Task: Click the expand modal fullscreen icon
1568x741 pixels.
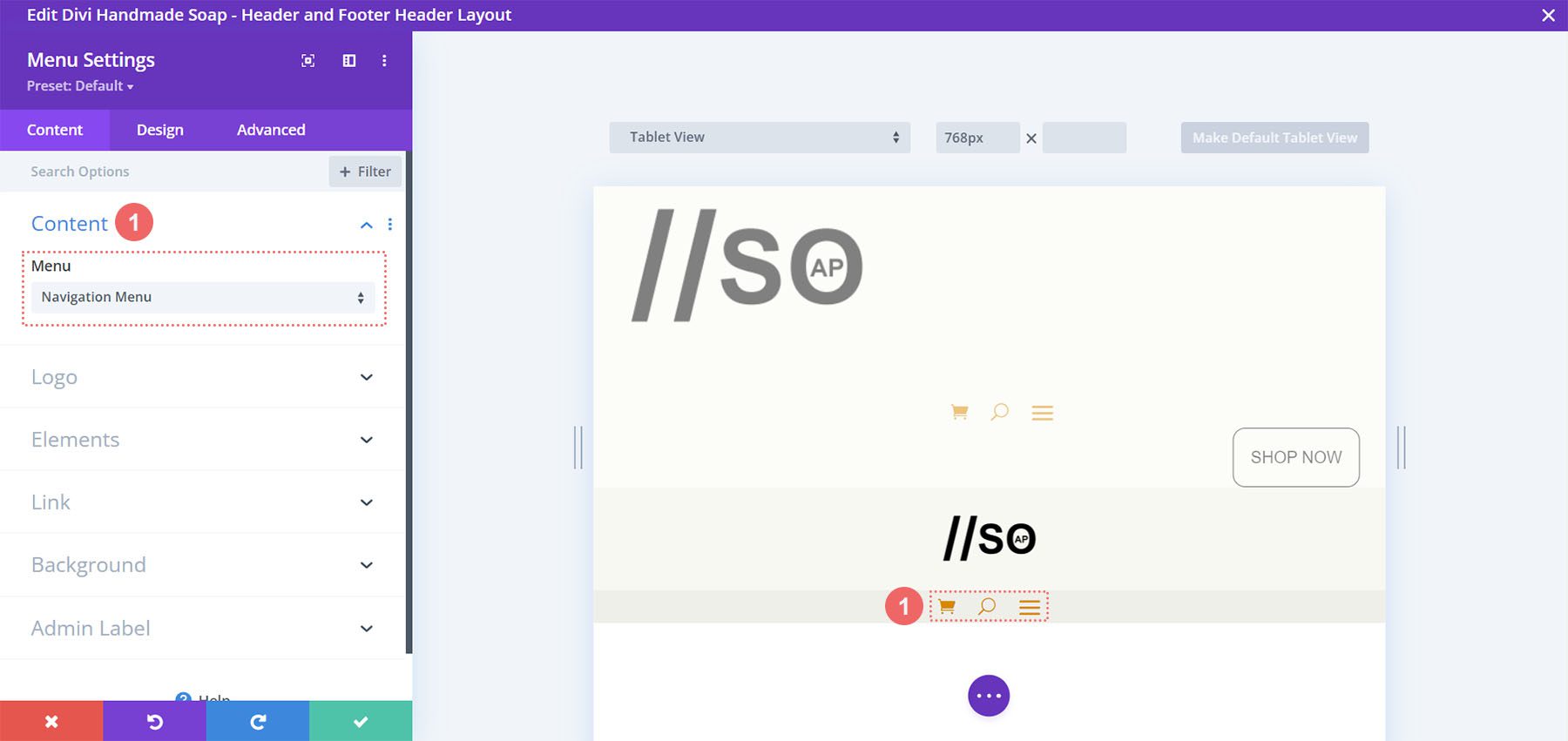Action: [308, 61]
